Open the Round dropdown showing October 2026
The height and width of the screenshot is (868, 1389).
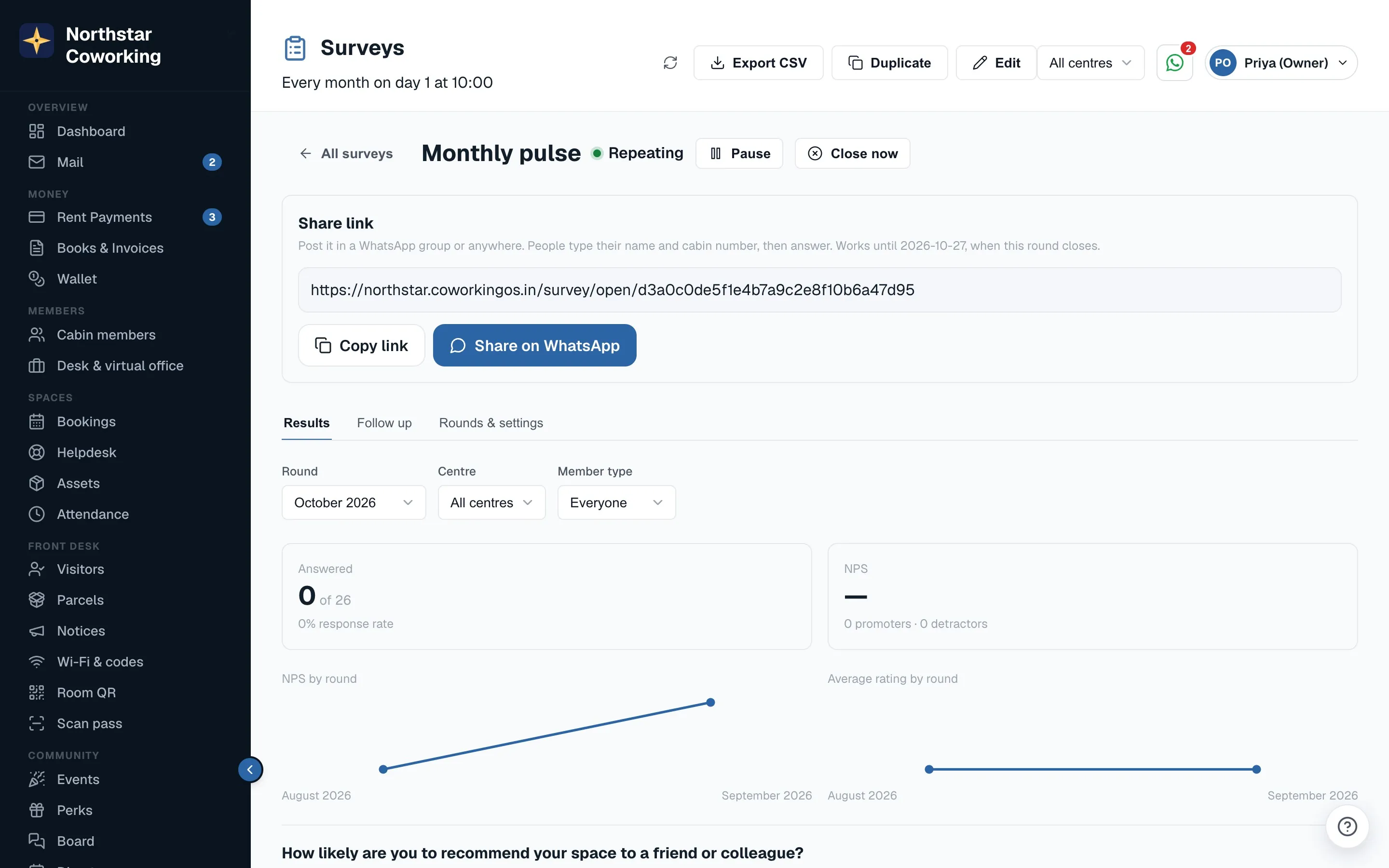point(354,502)
